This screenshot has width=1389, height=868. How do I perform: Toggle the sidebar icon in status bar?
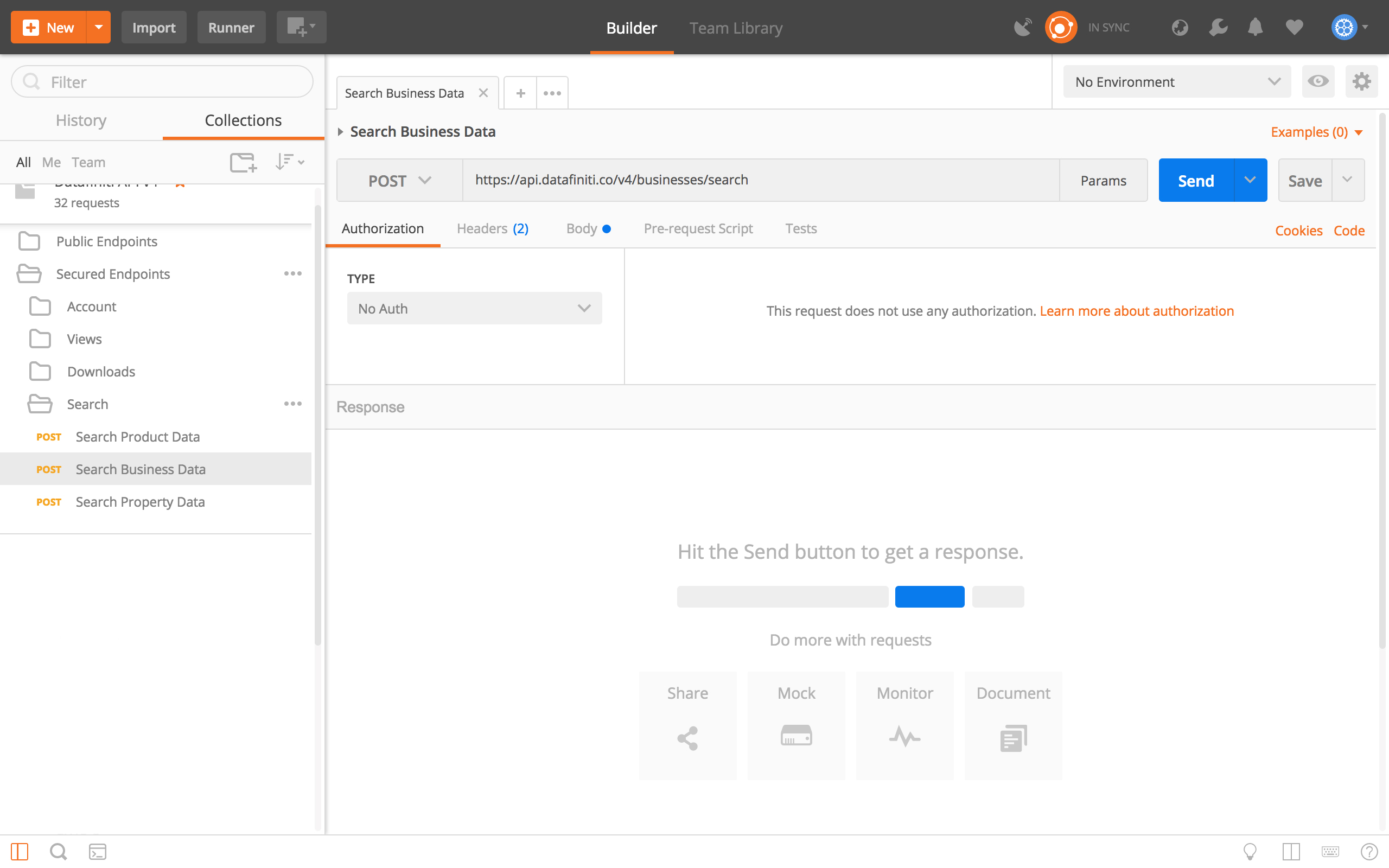20,851
